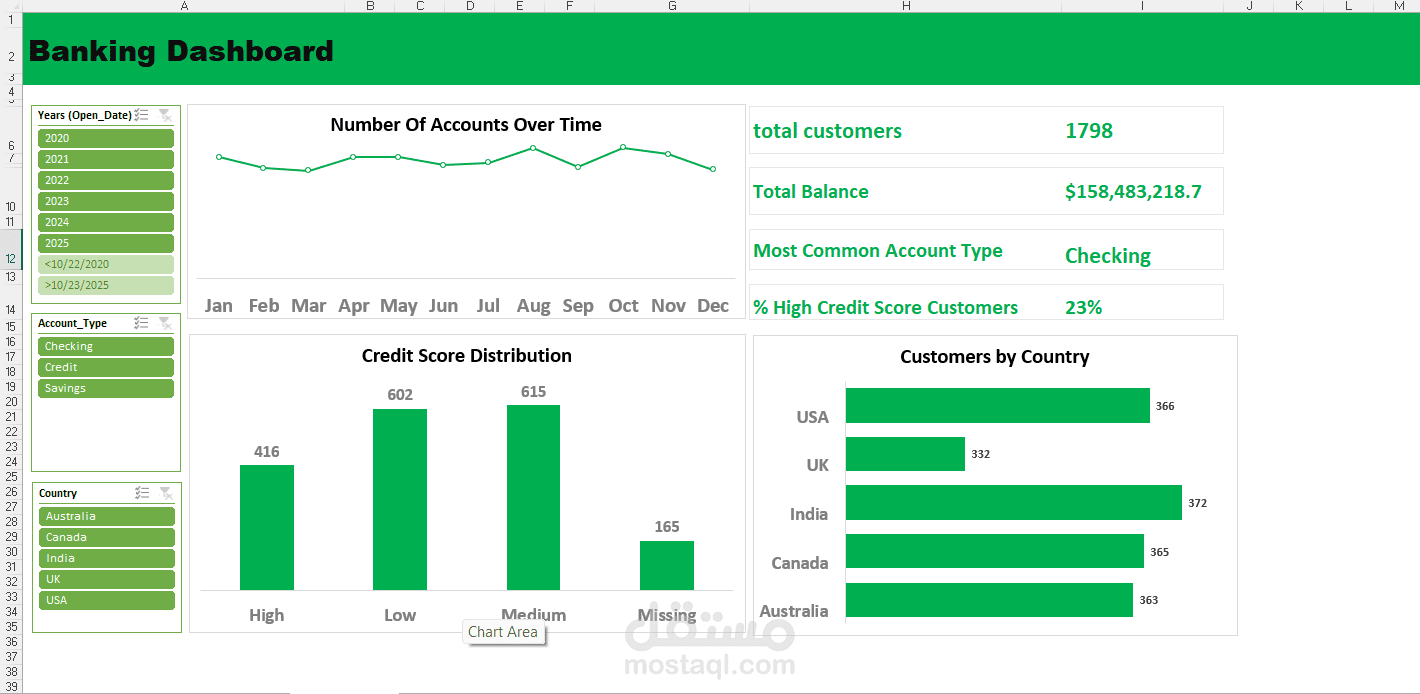Toggle the 2022 year slicer item
This screenshot has height=694, width=1420.
tap(106, 180)
